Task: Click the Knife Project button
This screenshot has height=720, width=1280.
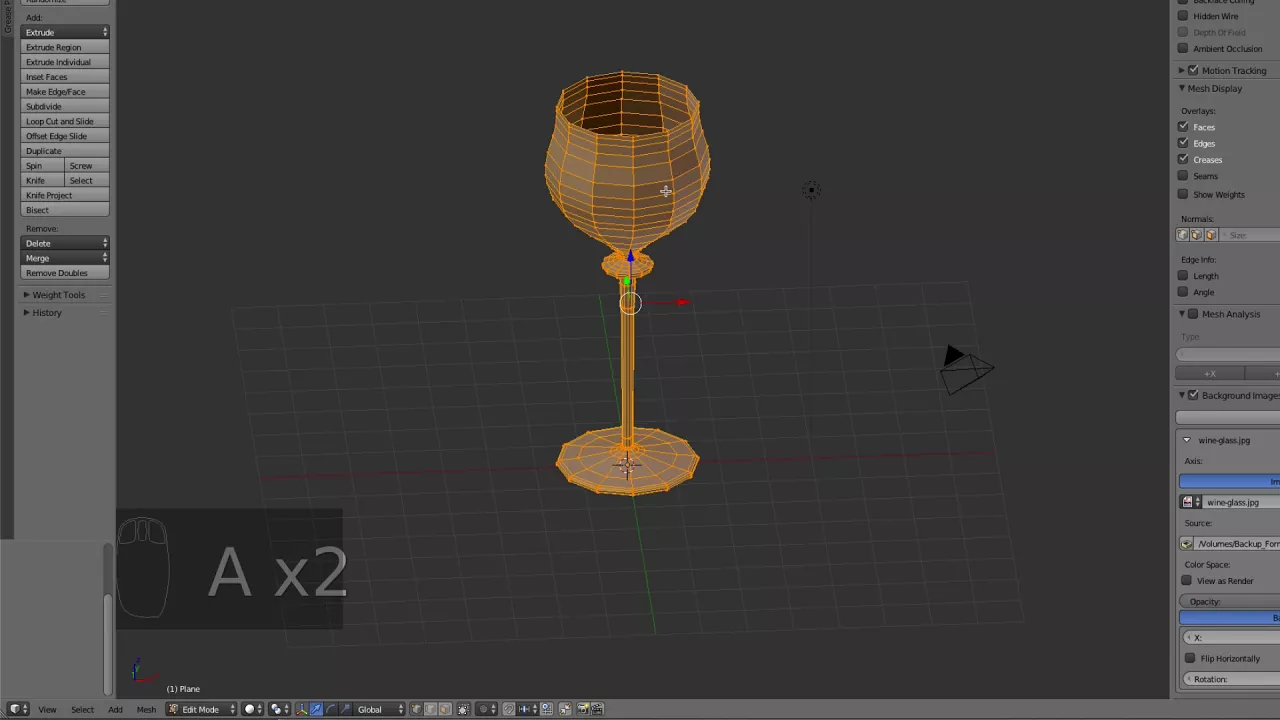Action: (65, 195)
